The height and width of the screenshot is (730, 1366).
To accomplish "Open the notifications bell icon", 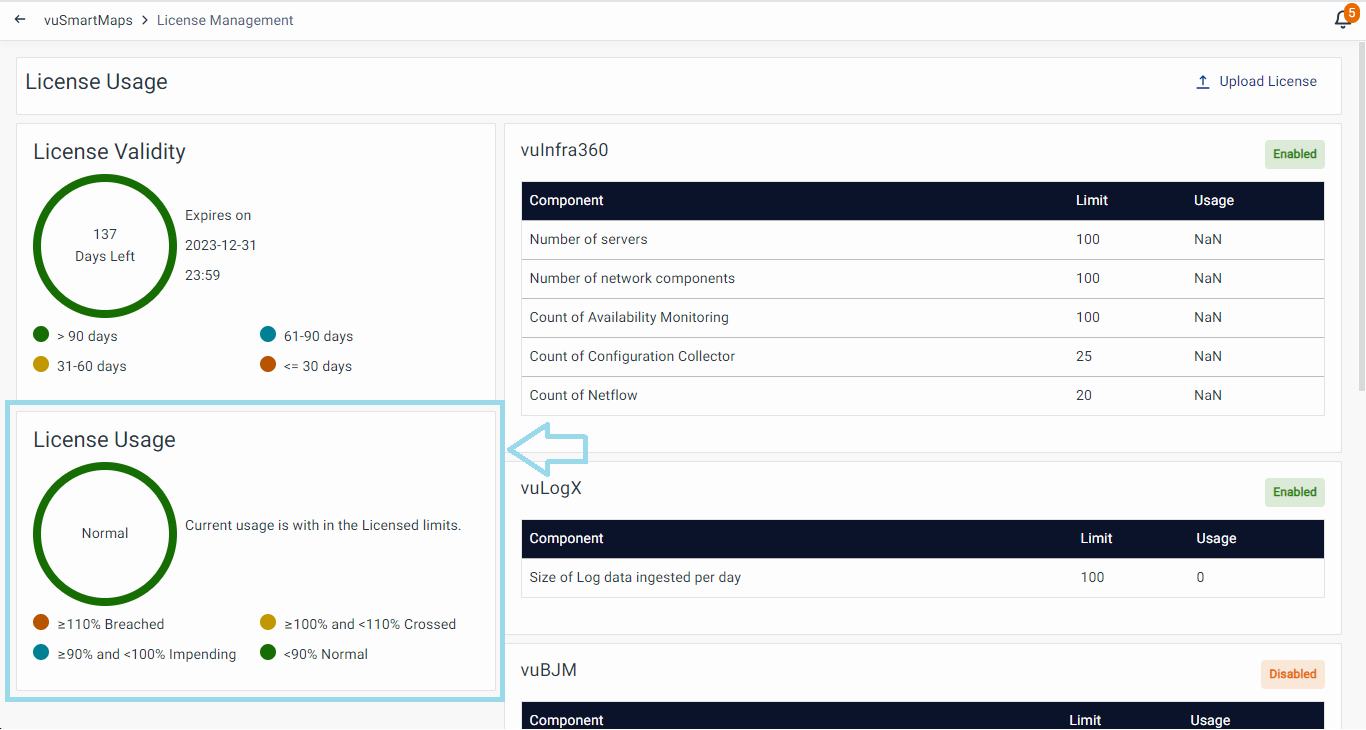I will (x=1343, y=20).
